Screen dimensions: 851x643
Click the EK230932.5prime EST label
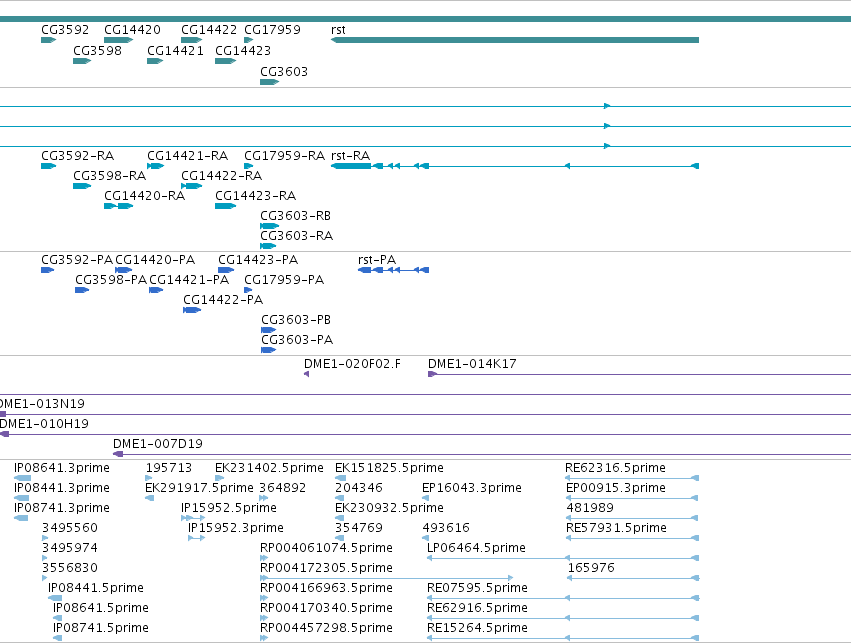(389, 508)
